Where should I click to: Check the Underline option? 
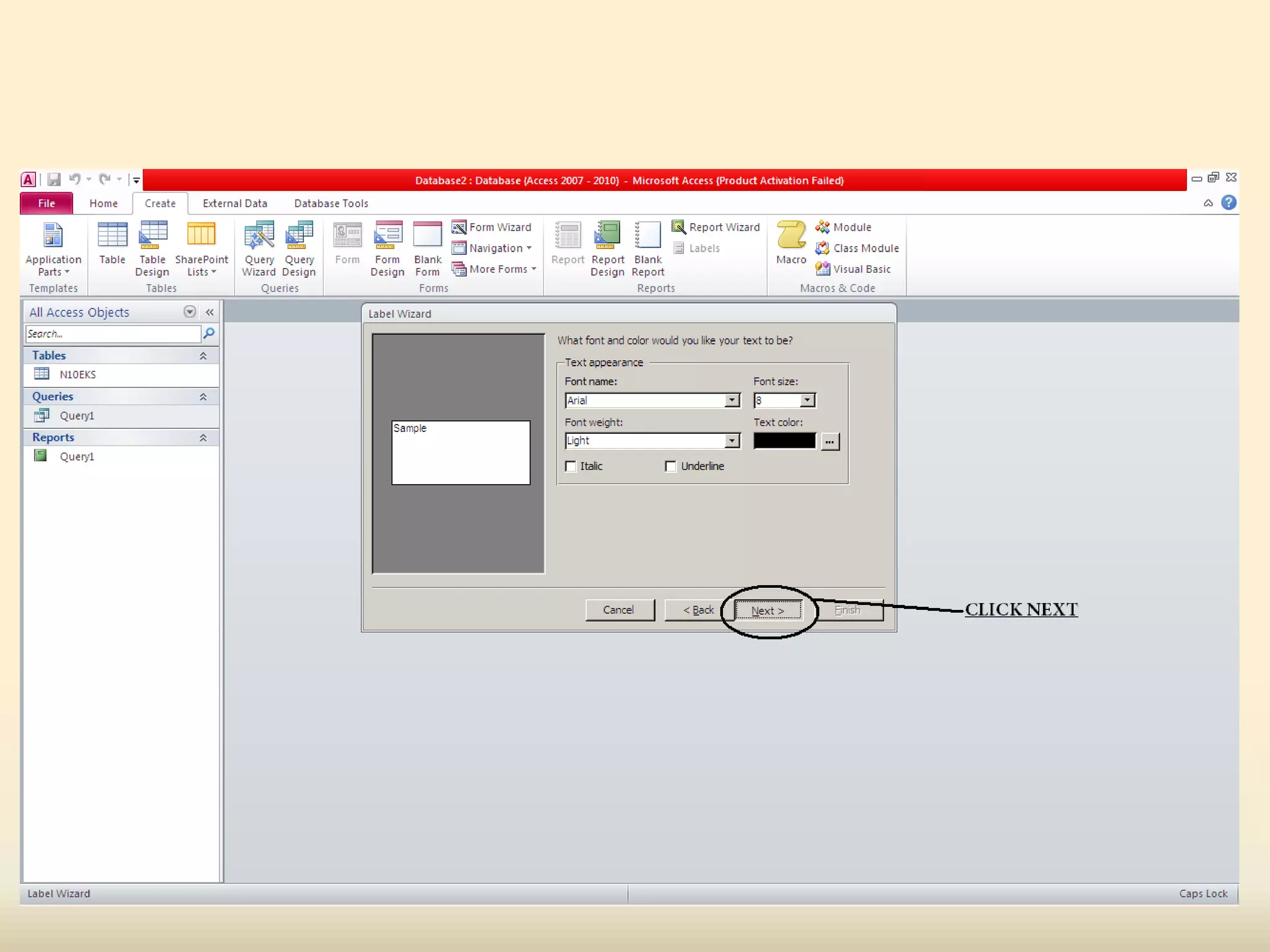(x=670, y=466)
